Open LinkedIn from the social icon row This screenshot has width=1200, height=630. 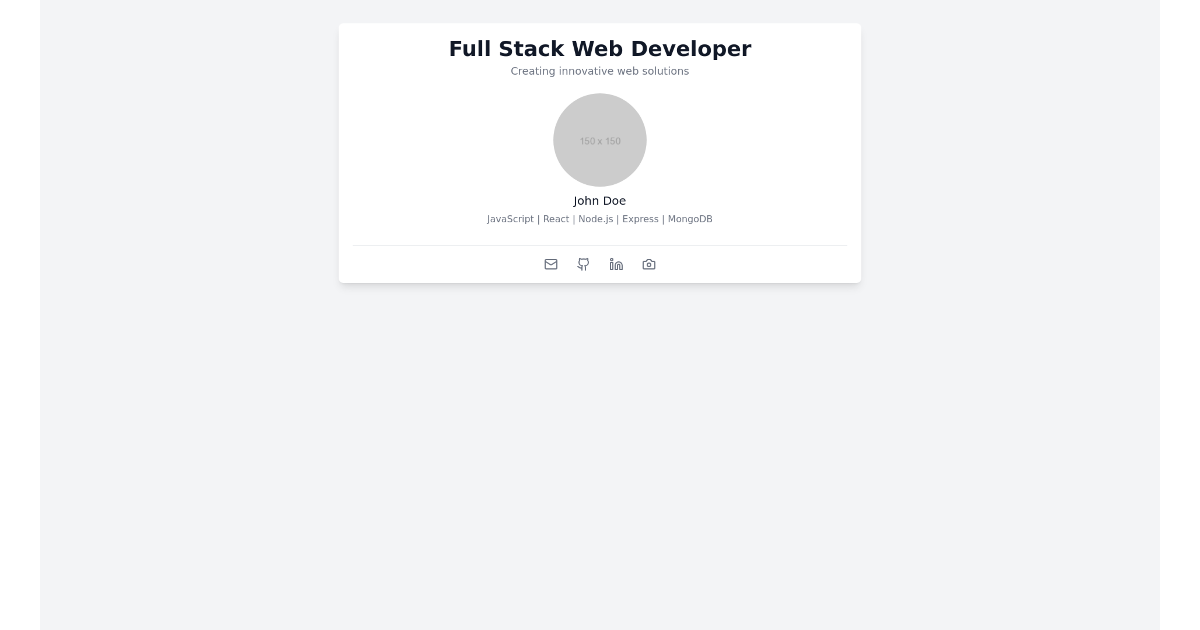(x=616, y=264)
